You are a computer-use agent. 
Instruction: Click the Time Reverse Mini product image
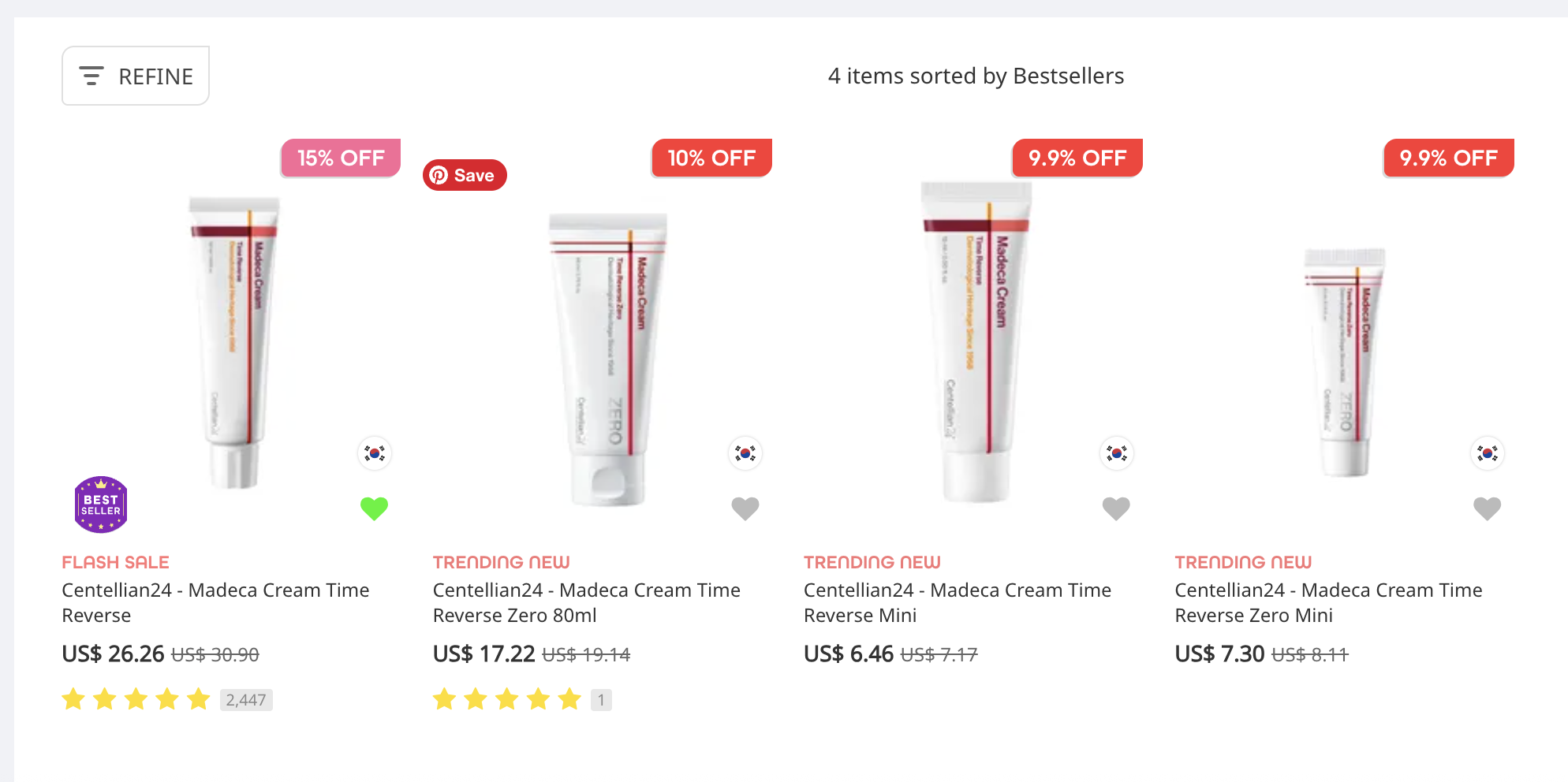click(976, 339)
